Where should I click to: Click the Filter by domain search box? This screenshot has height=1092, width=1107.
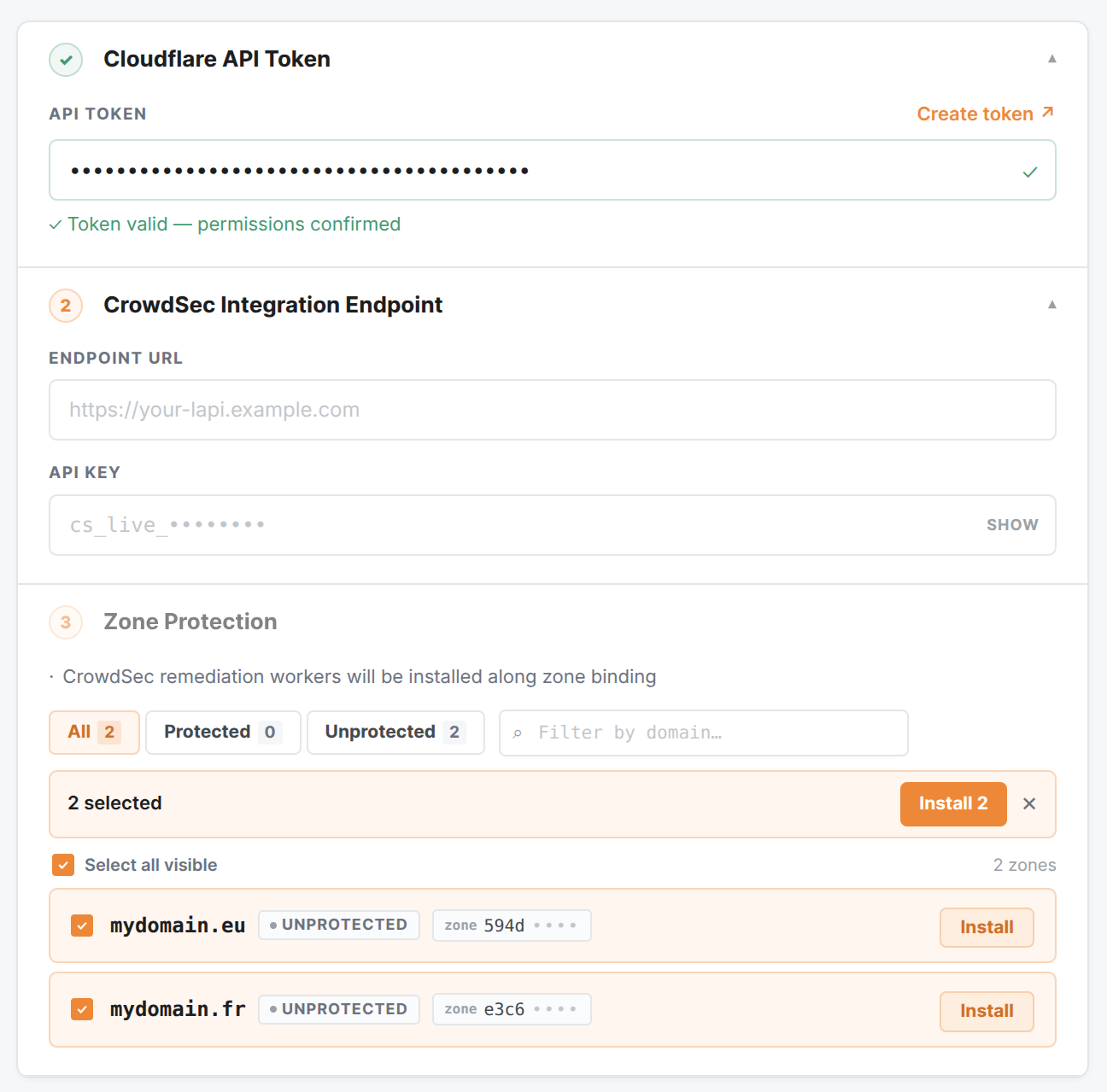pyautogui.click(x=704, y=733)
